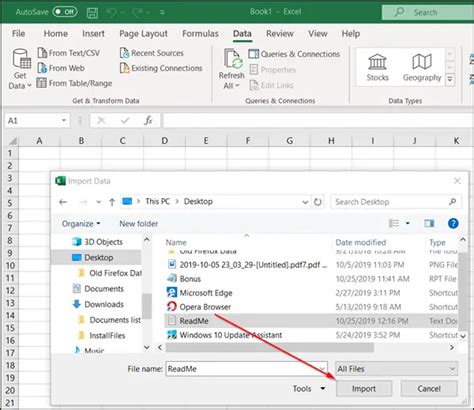Click the File name input field
The height and width of the screenshot is (410, 474).
(x=247, y=369)
